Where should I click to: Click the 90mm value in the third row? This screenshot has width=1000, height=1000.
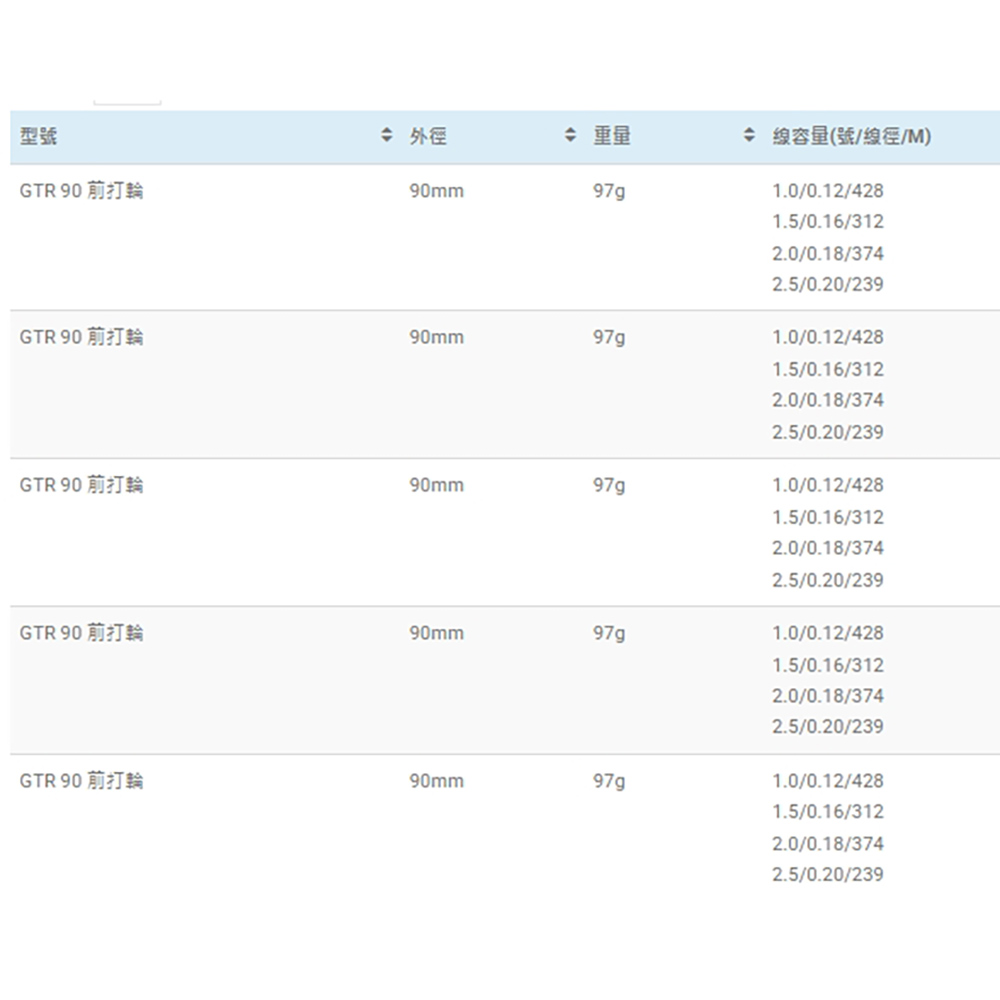click(437, 485)
